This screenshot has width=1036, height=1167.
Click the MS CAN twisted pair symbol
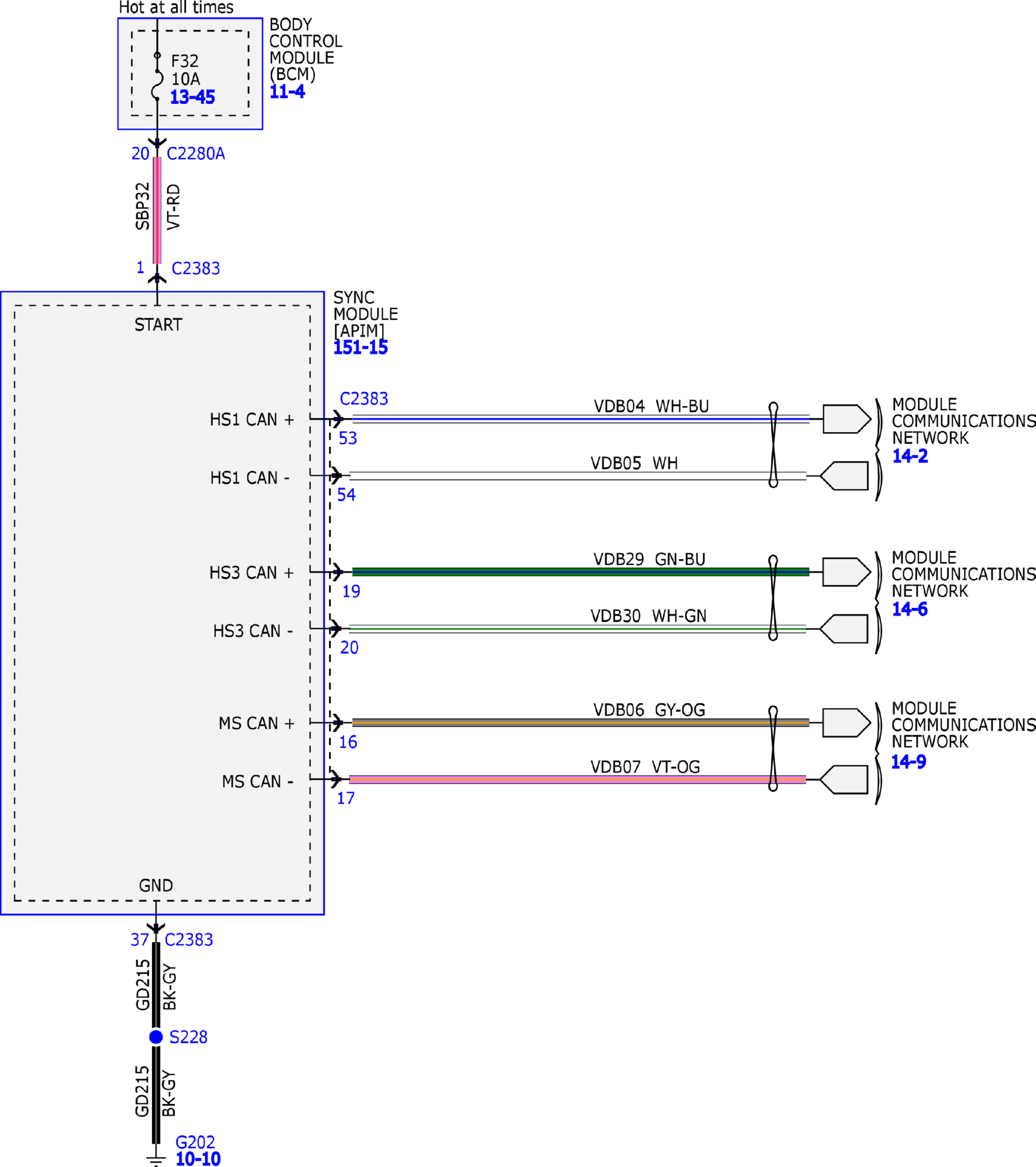pyautogui.click(x=773, y=749)
